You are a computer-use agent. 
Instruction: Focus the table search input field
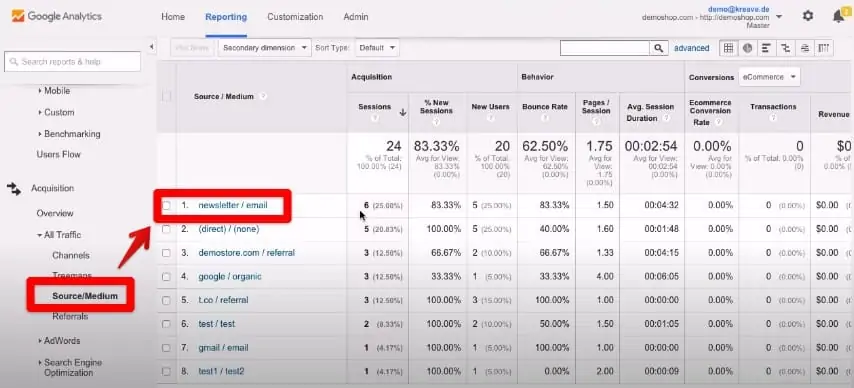605,48
